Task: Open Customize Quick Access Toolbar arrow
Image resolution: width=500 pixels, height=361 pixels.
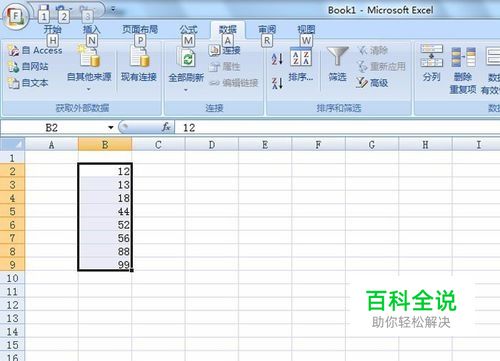Action: (113, 9)
